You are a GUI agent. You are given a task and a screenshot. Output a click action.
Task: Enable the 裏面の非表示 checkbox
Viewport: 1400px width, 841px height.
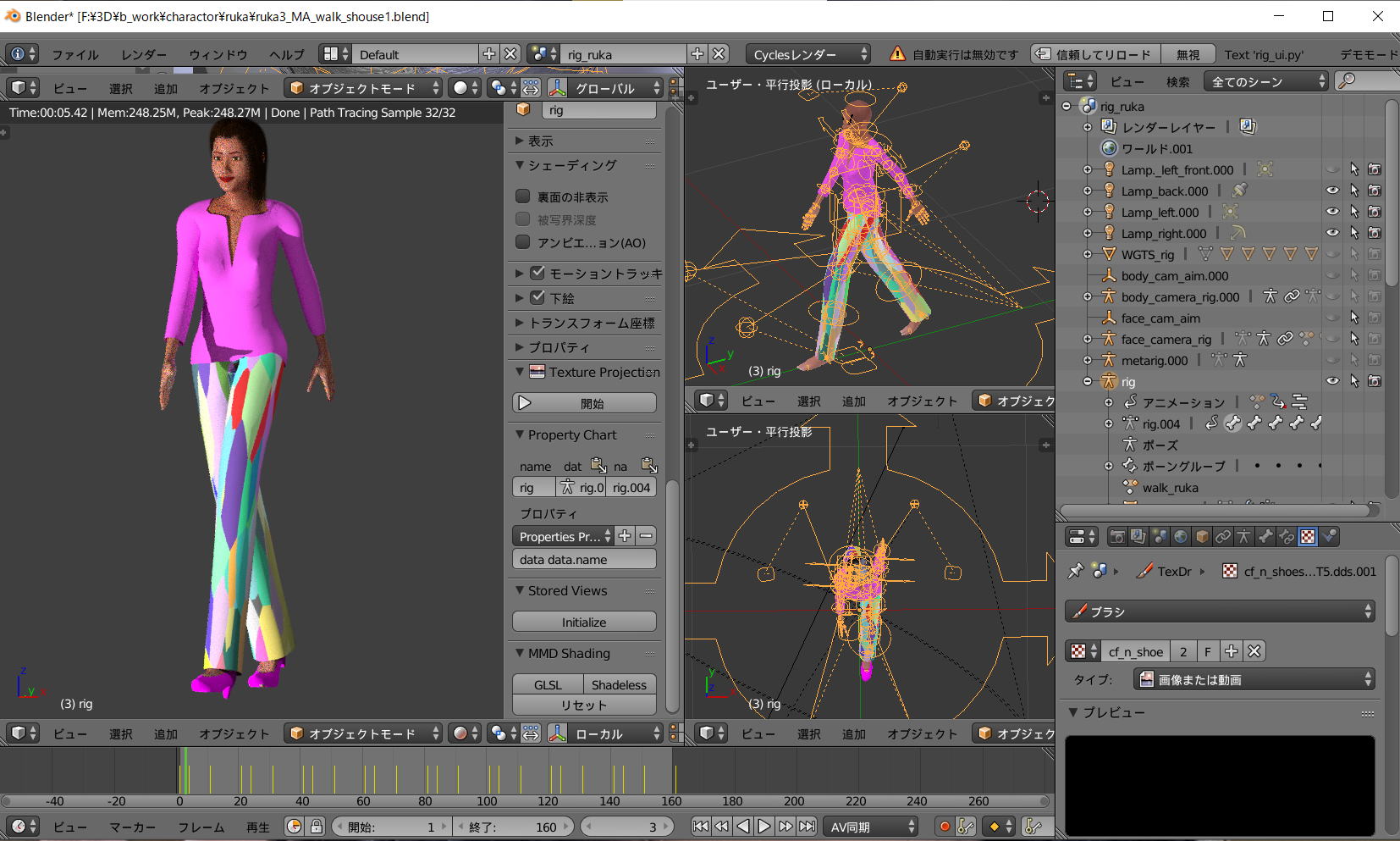(523, 196)
